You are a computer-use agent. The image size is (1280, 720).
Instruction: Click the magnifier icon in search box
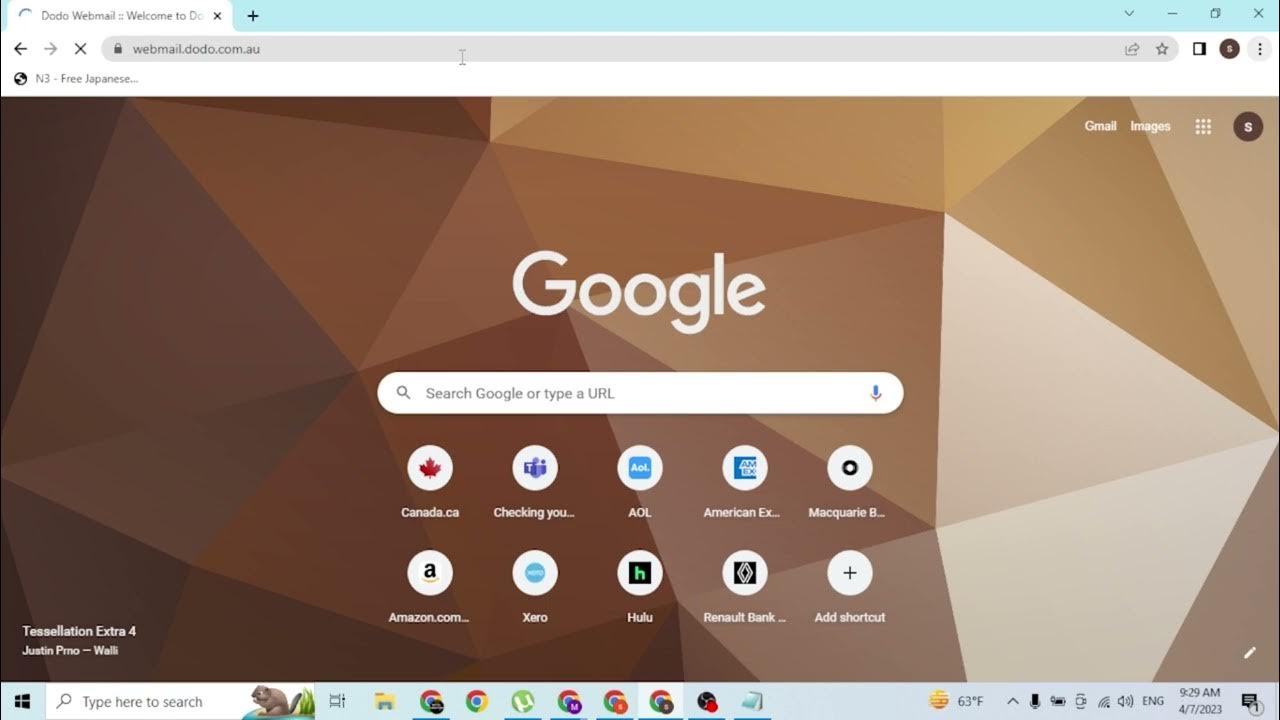[x=404, y=393]
